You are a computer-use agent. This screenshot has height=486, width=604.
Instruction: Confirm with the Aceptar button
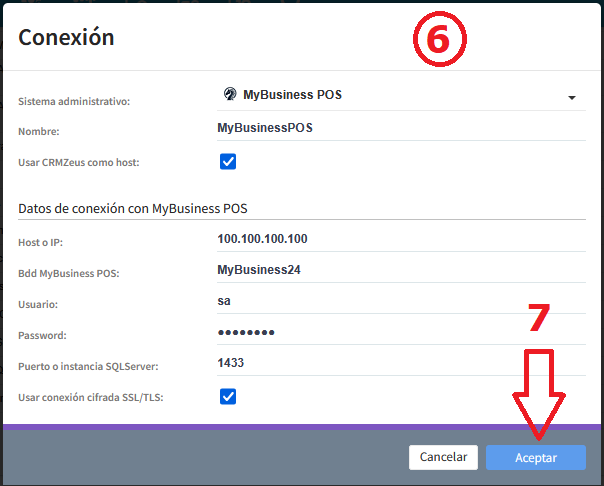click(535, 457)
